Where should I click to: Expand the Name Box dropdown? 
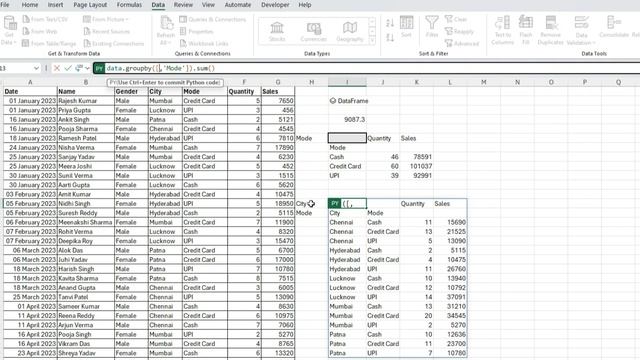36,68
